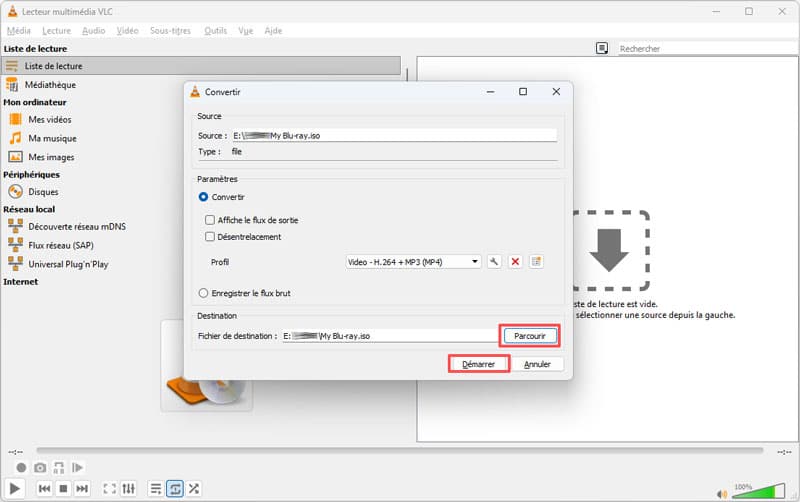The image size is (800, 502).
Task: Open the Profil dropdown list
Action: [413, 262]
